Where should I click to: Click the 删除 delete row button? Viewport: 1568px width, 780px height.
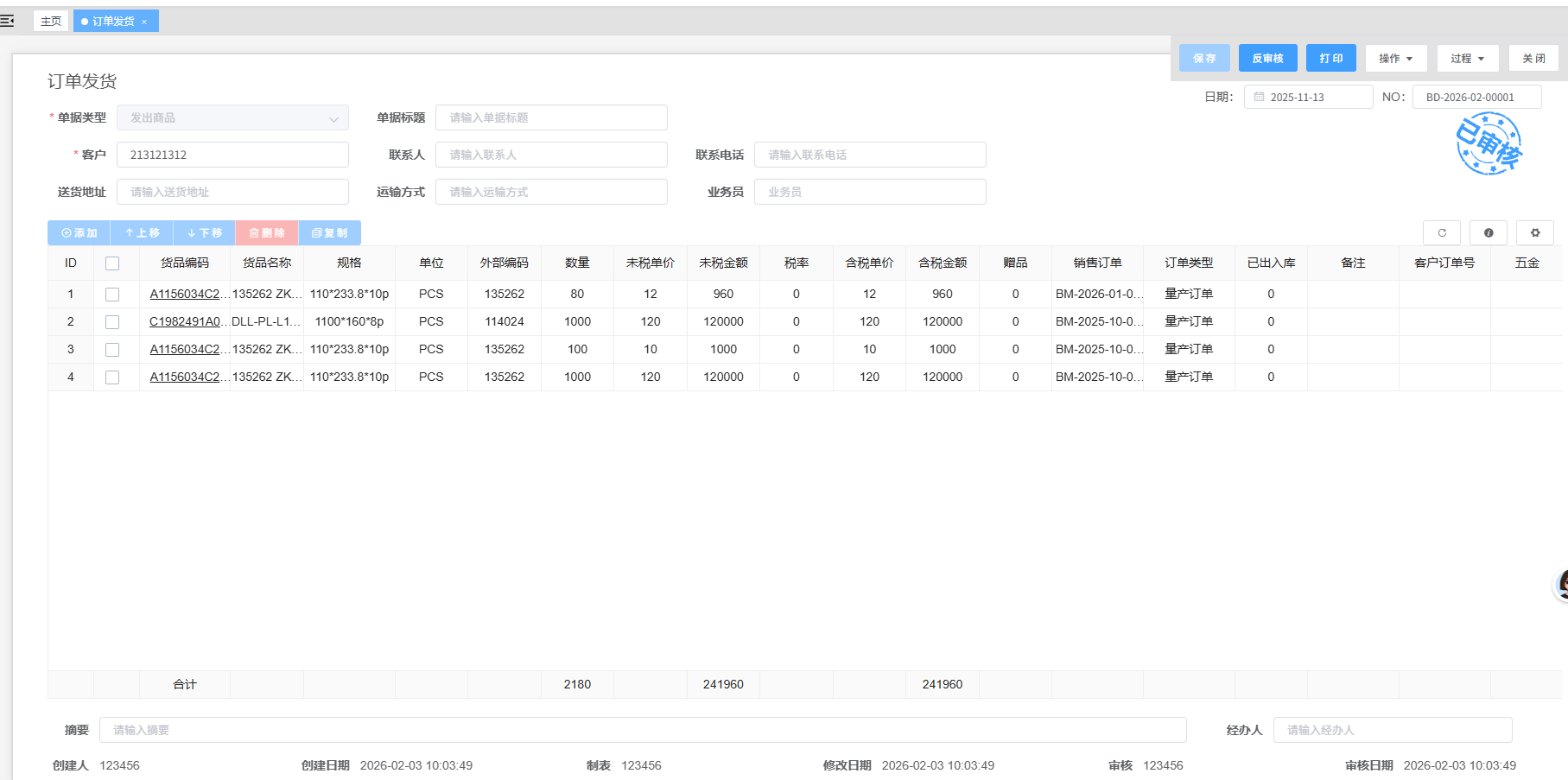[267, 233]
